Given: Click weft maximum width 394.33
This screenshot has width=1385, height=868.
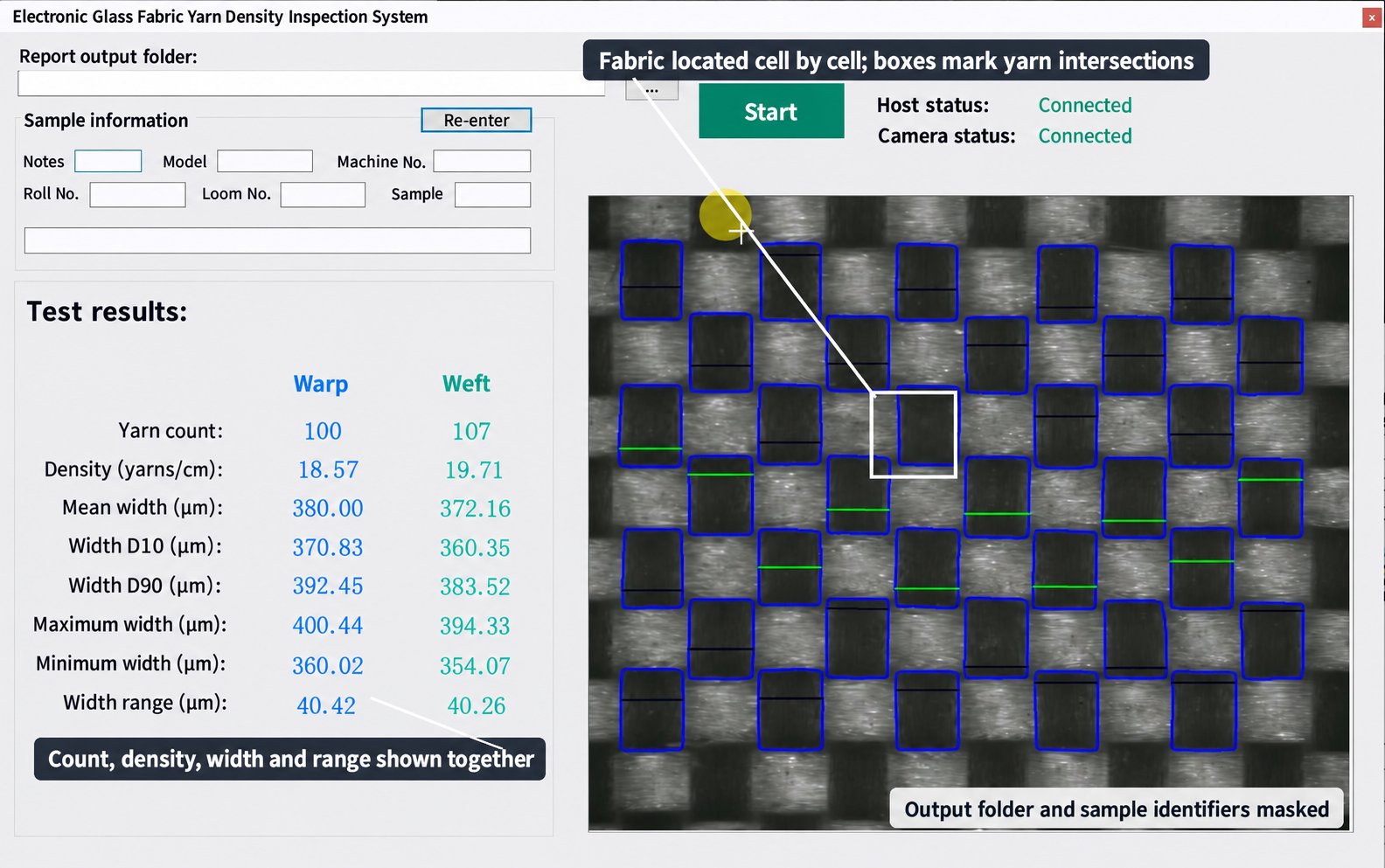Looking at the screenshot, I should (475, 626).
